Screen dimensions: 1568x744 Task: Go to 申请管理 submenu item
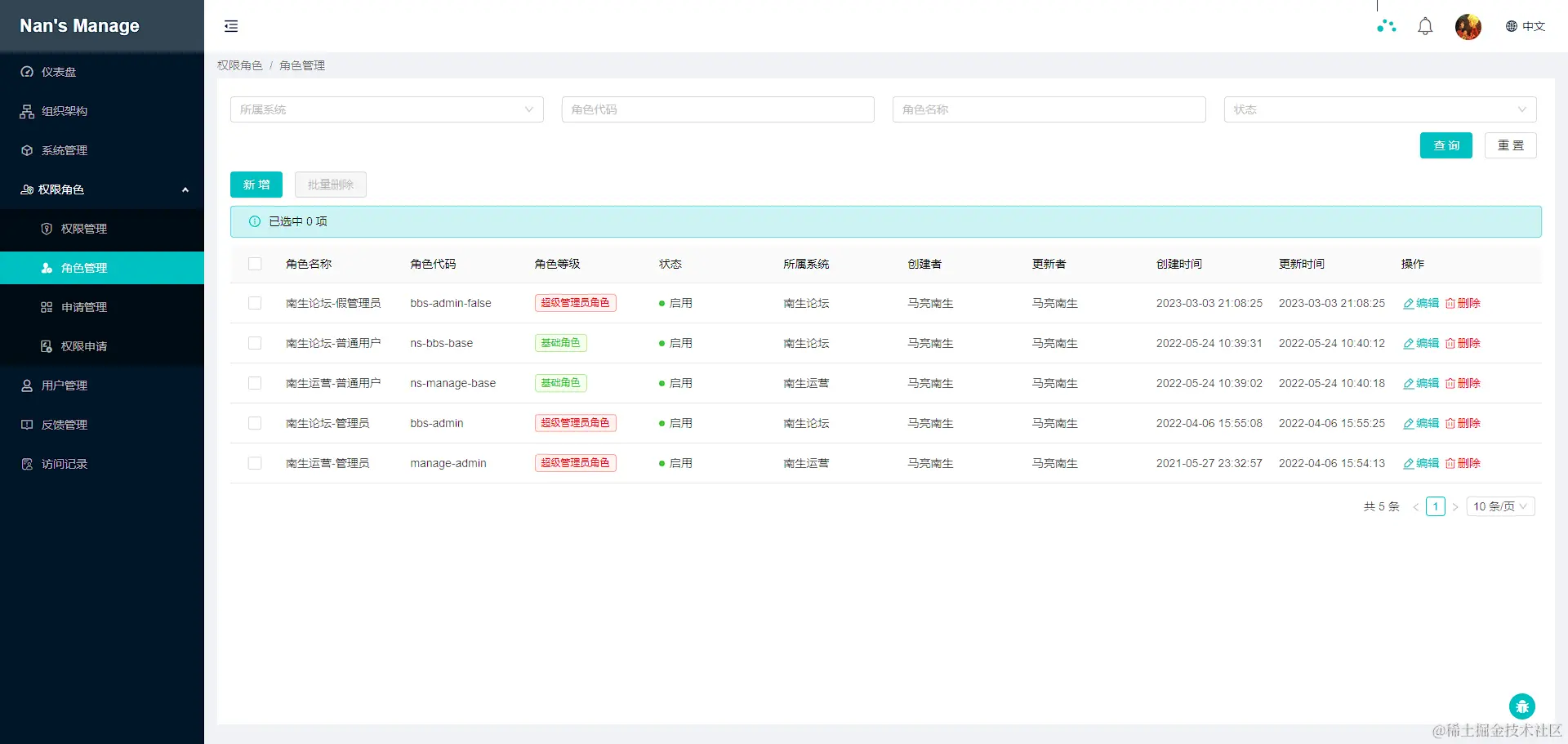(x=102, y=307)
